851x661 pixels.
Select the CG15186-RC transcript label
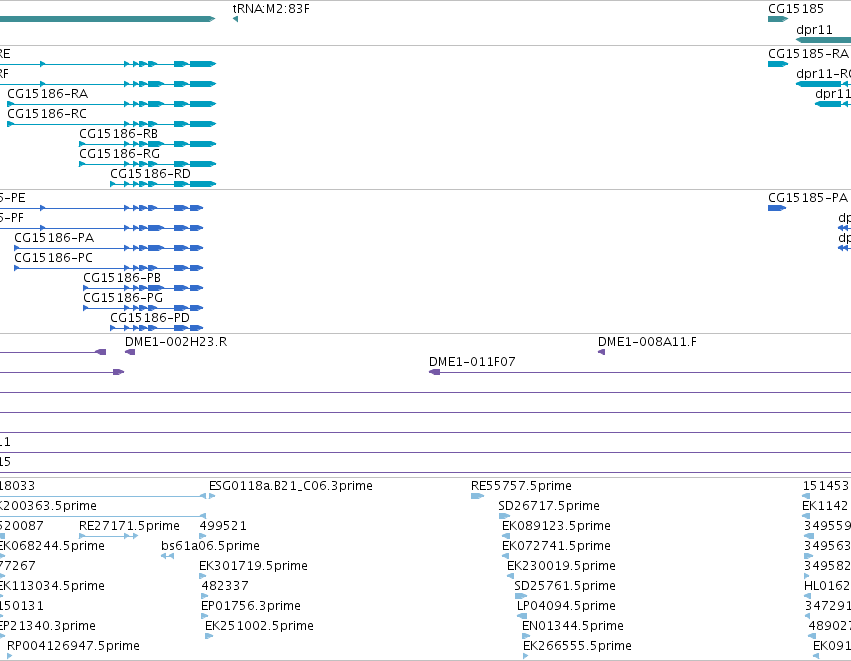pos(47,114)
